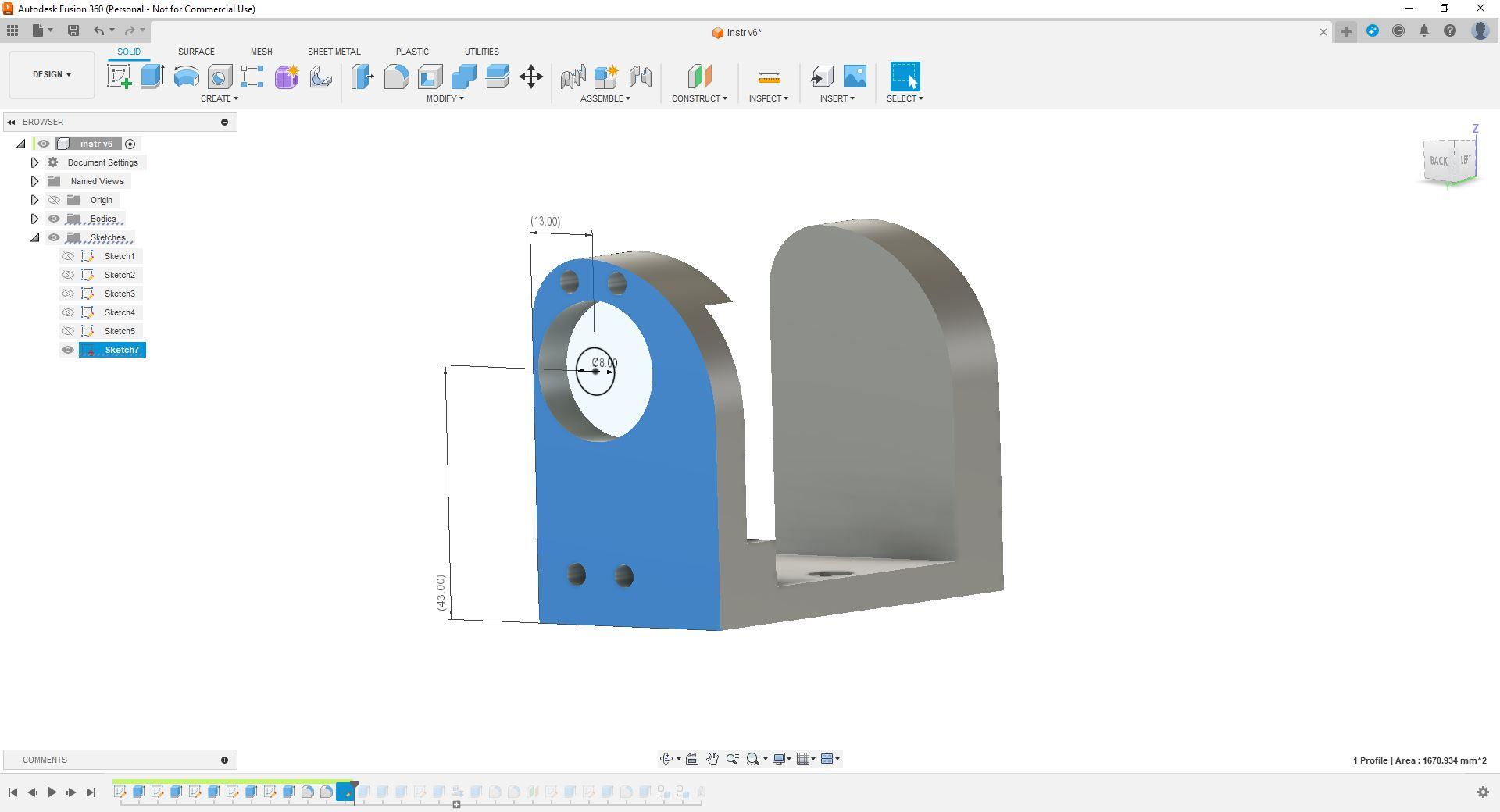Click the Offset Plane construct icon
Screen dimensions: 1500x812
tap(699, 77)
